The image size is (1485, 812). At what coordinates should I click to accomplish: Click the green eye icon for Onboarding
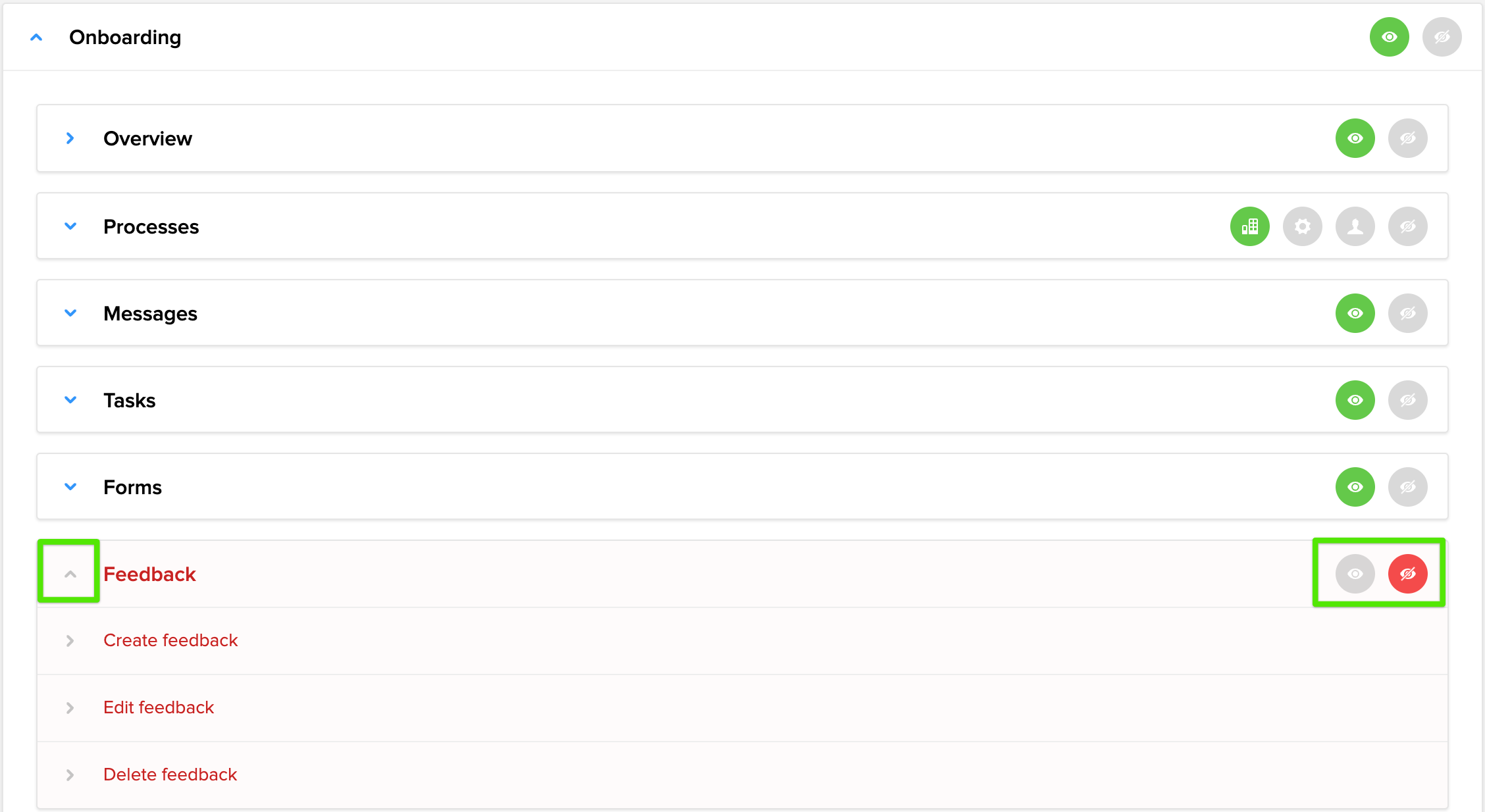coord(1389,37)
